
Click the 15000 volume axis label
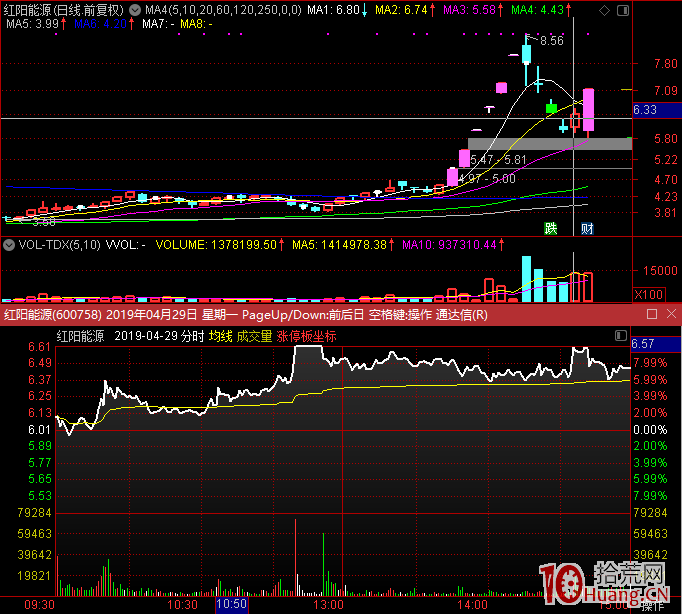coord(660,270)
